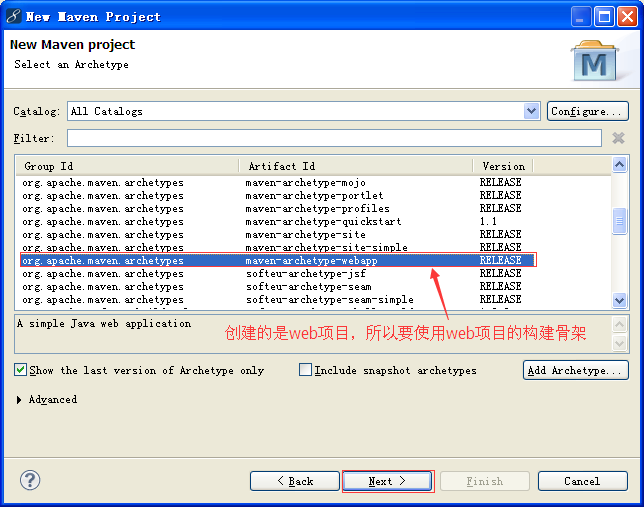Click description box scroll up arrow
Viewport: 644px width, 507px height.
tap(619, 325)
